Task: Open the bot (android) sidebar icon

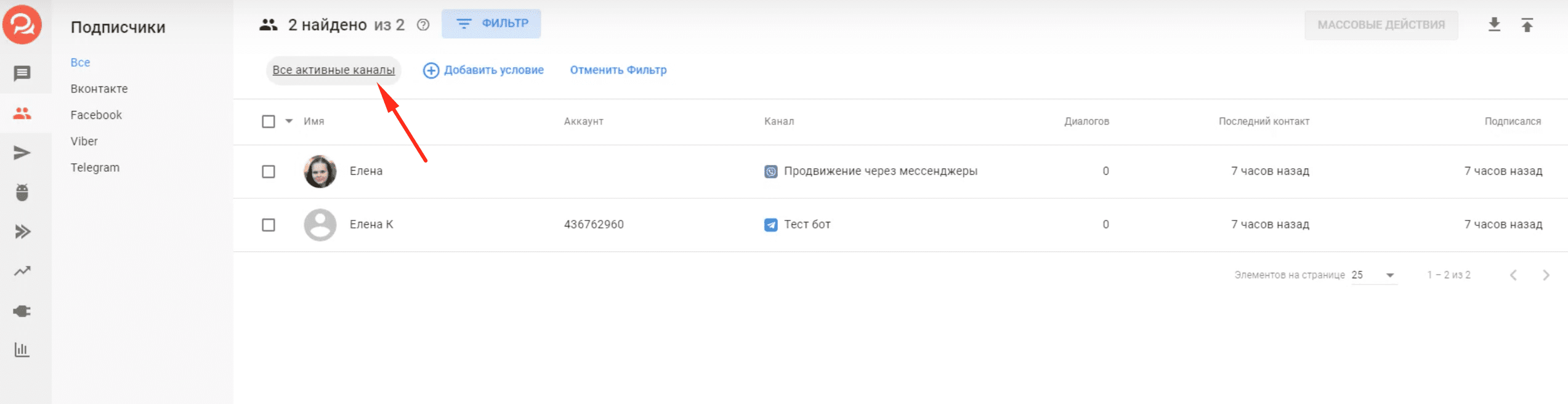Action: pyautogui.click(x=22, y=192)
